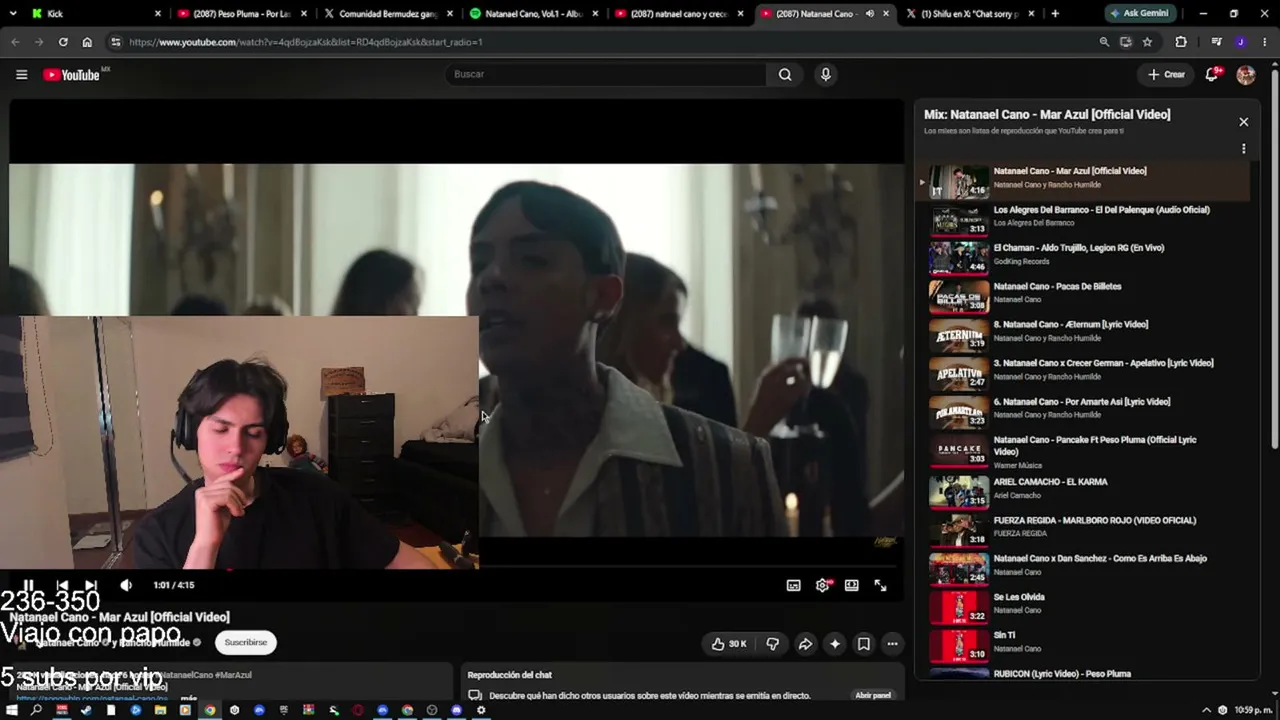Click the Crear button
Image resolution: width=1280 pixels, height=720 pixels.
(1166, 74)
